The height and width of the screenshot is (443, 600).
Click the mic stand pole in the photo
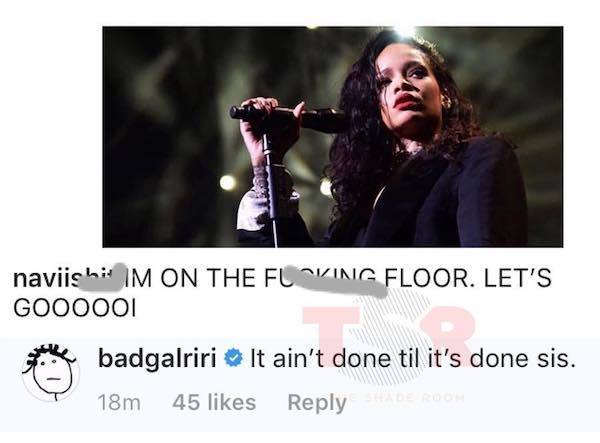[x=272, y=187]
